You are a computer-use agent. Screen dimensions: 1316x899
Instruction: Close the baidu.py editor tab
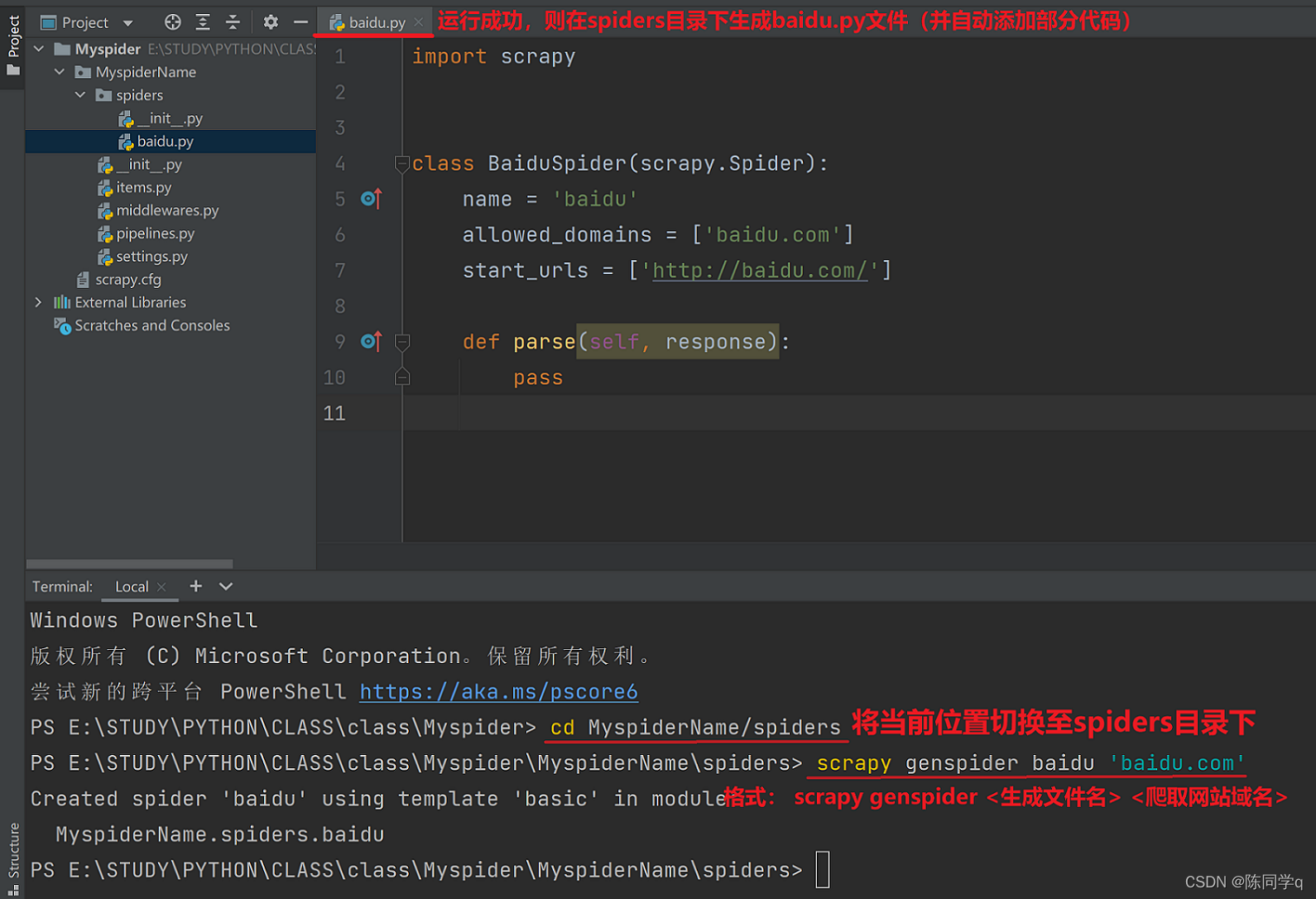pyautogui.click(x=419, y=22)
